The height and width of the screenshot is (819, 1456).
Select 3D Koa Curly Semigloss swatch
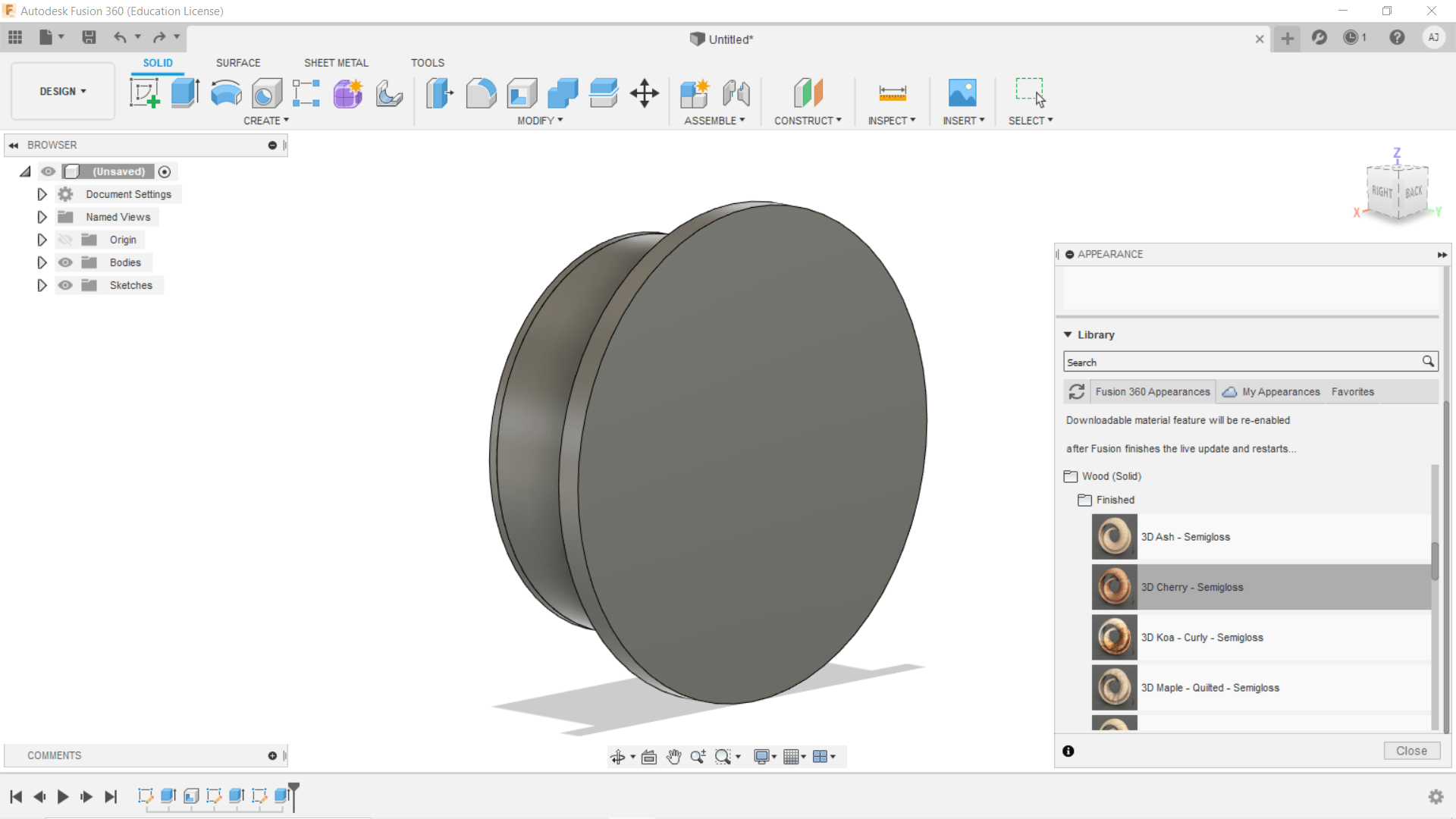(1114, 637)
